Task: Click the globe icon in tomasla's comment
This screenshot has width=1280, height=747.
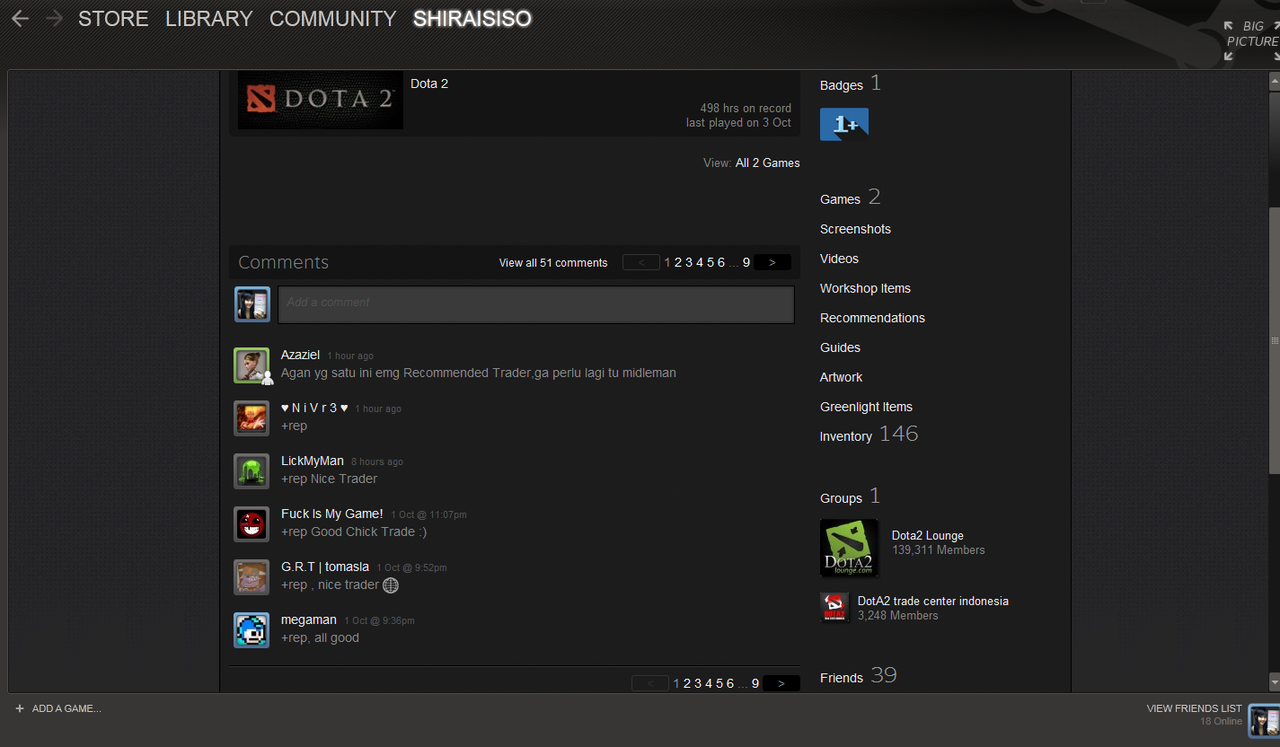Action: click(x=391, y=585)
